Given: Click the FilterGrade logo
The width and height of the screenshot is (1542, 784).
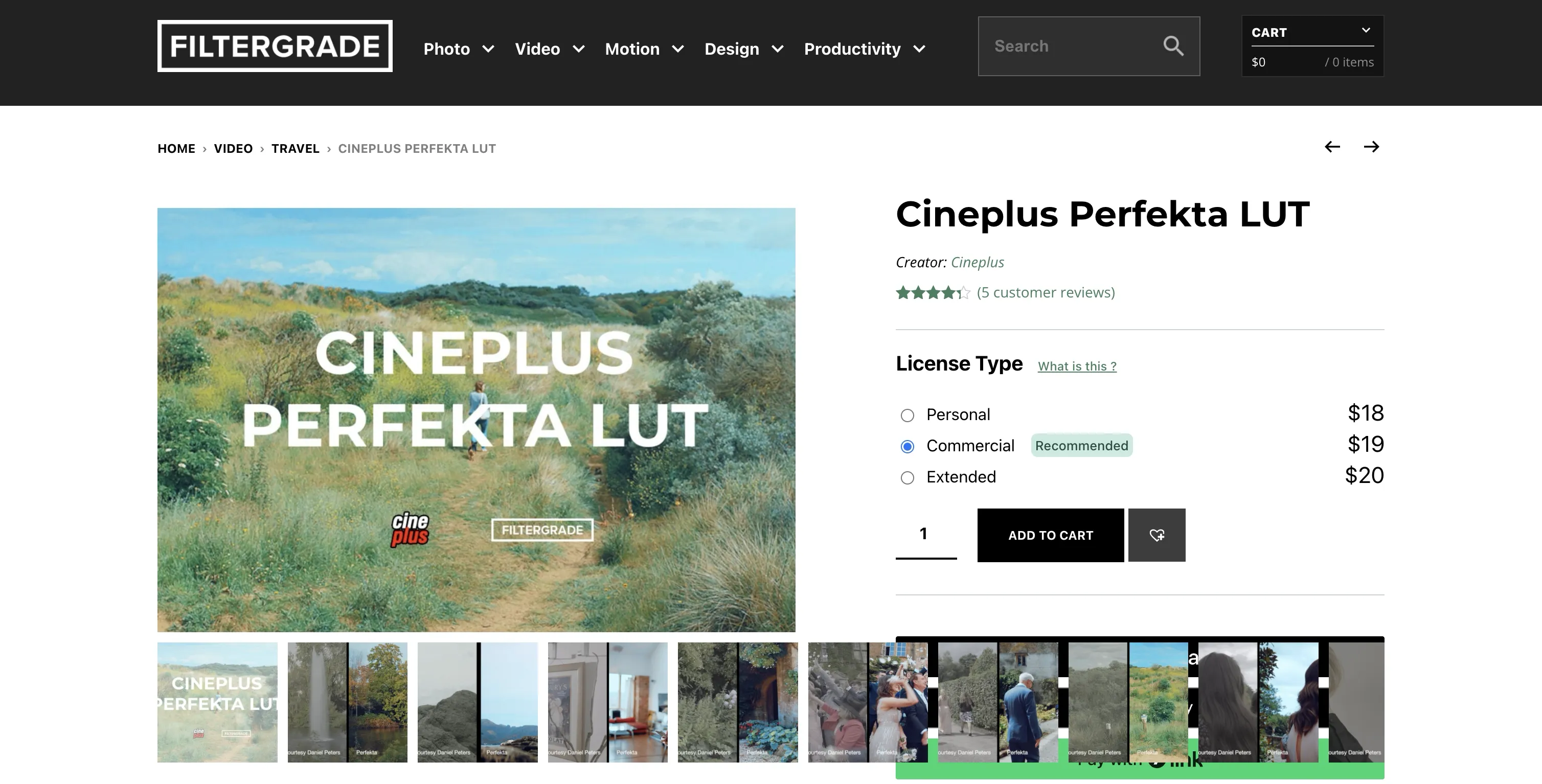Looking at the screenshot, I should (x=275, y=46).
